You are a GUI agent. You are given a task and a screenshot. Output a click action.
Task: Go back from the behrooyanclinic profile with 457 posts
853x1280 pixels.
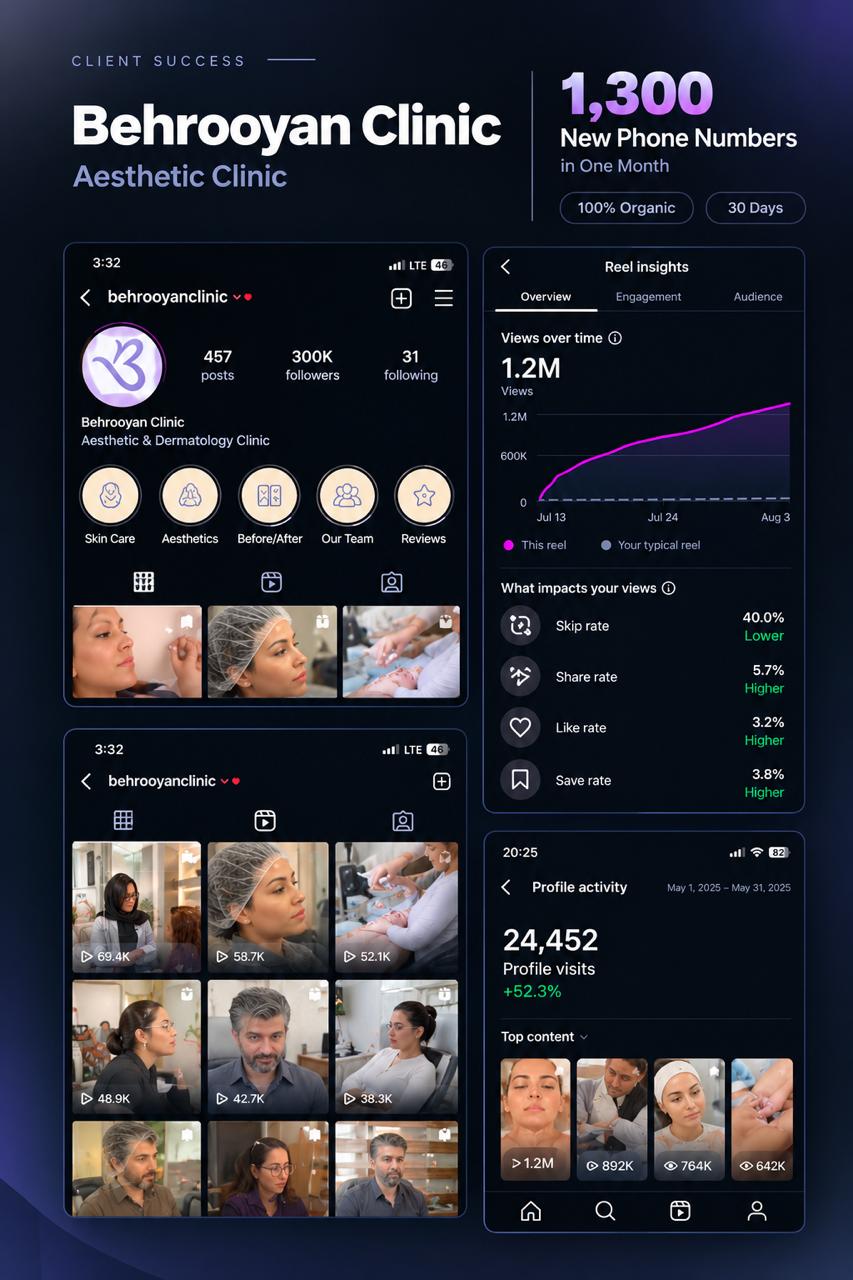point(86,298)
